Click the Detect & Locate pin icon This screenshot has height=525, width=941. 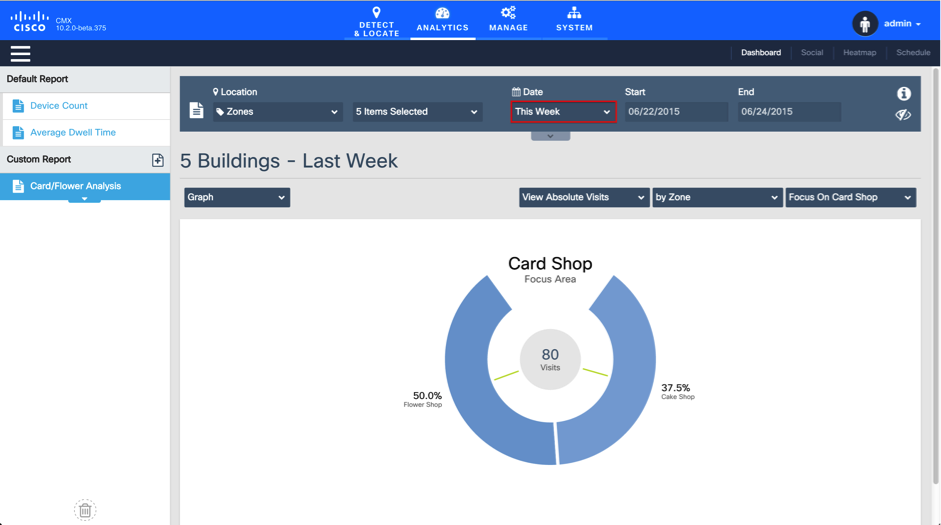[376, 13]
